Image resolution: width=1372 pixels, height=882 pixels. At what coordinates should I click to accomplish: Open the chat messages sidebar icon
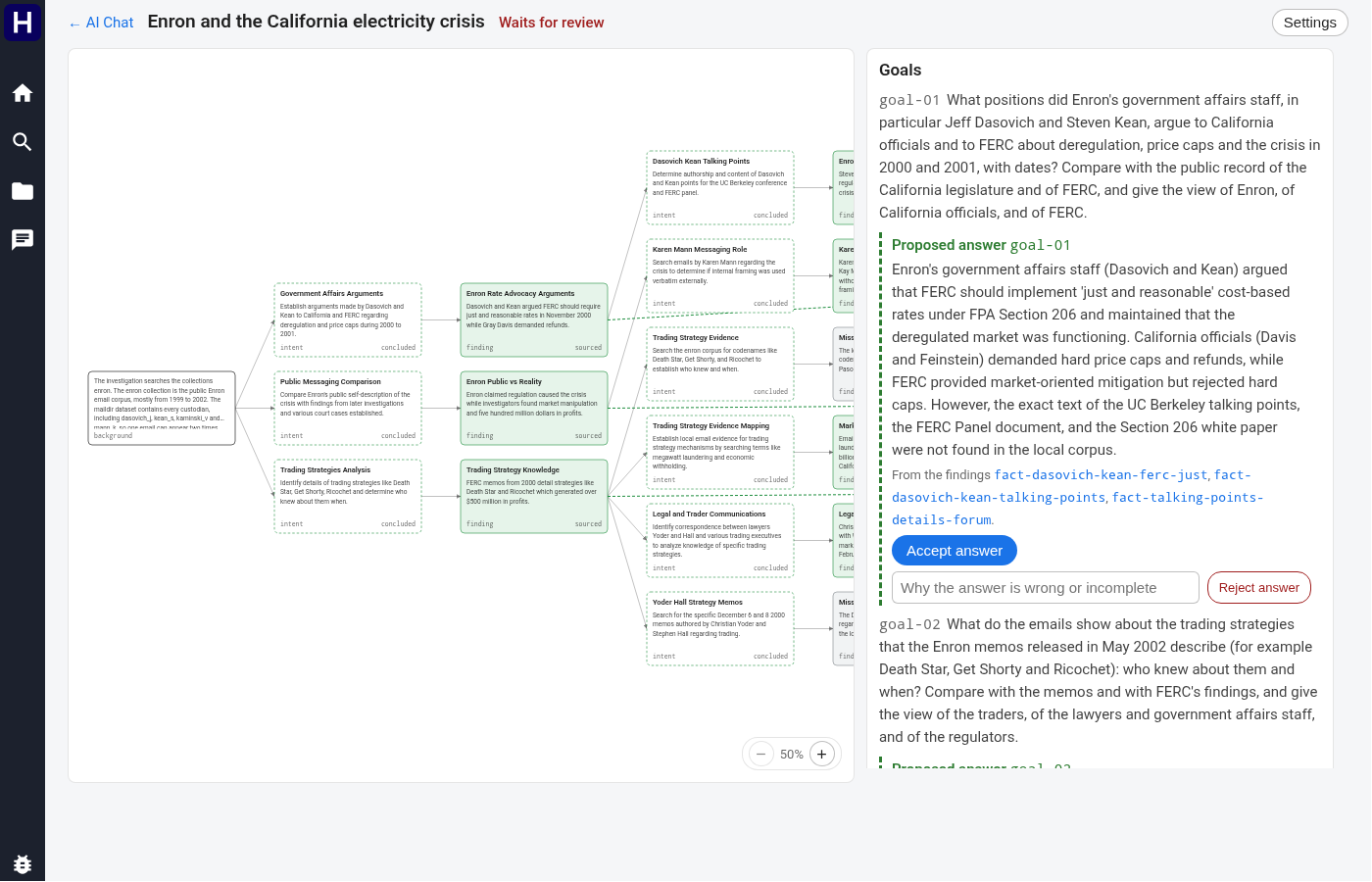23,240
